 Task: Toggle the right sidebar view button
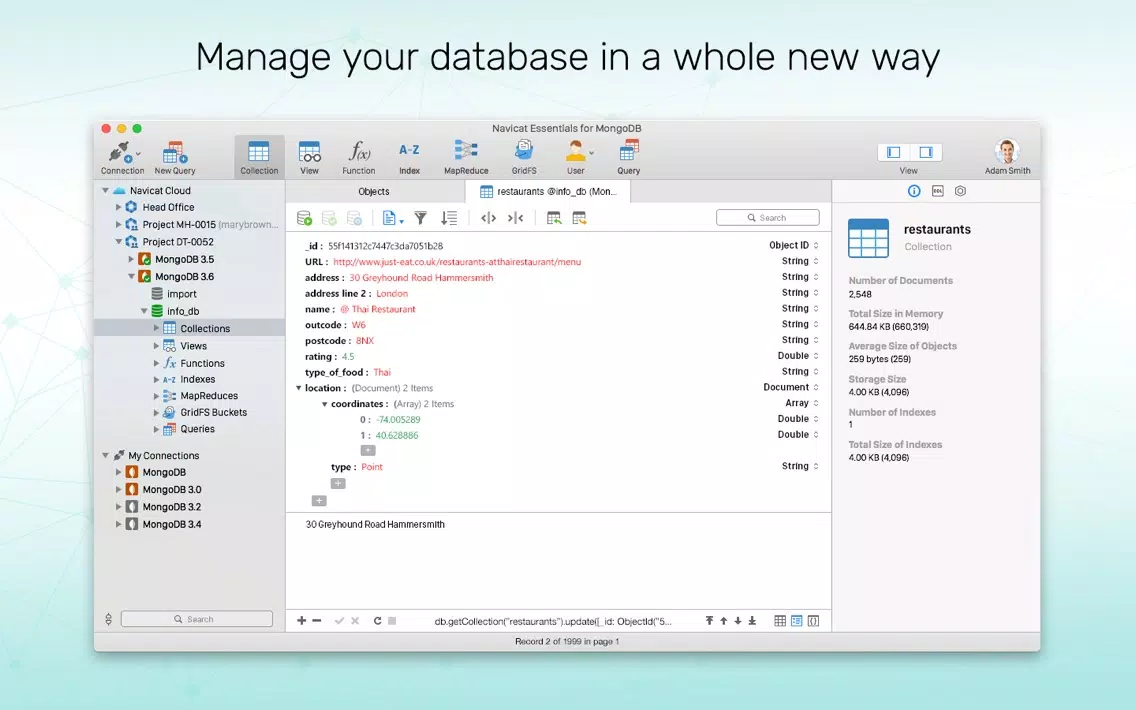(x=925, y=152)
